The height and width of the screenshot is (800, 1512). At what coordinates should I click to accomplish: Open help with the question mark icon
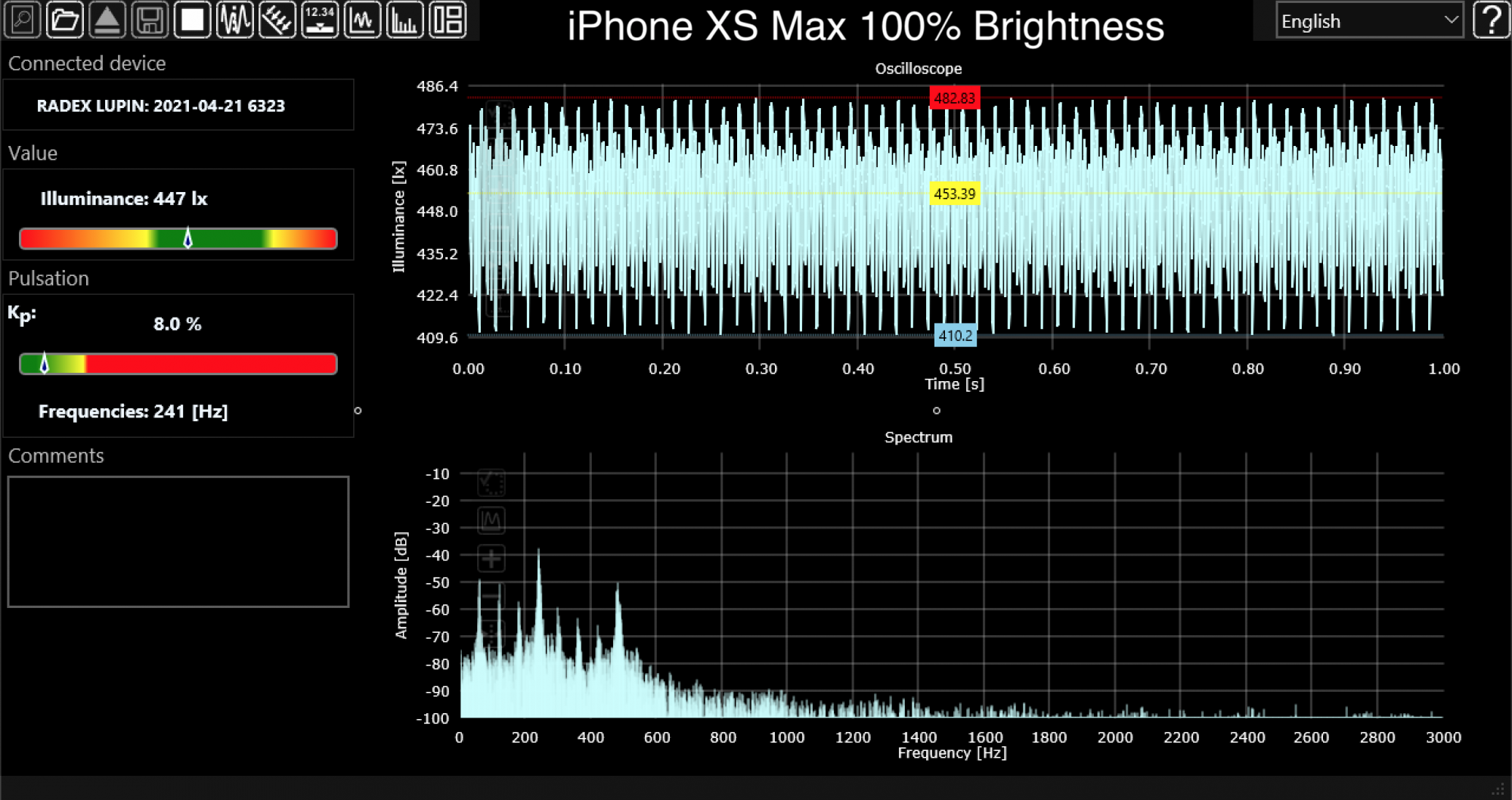1491,20
